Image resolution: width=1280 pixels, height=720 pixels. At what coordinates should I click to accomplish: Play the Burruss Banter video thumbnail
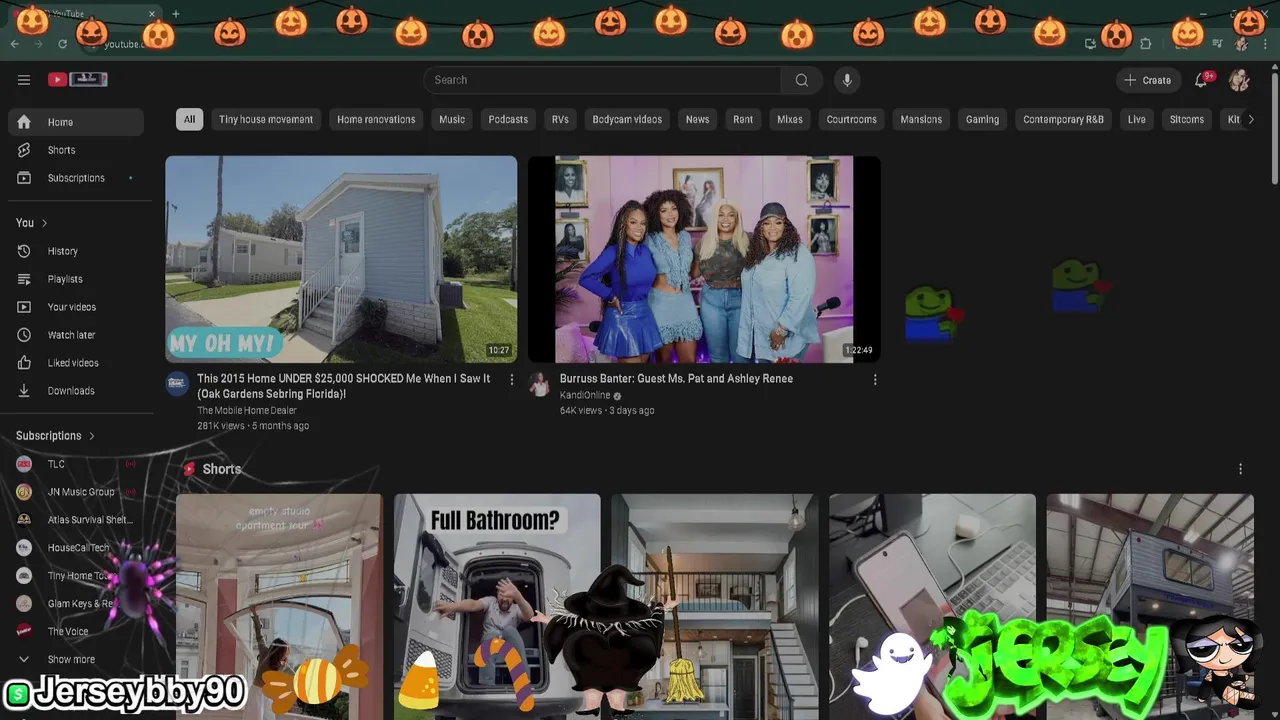tap(704, 259)
